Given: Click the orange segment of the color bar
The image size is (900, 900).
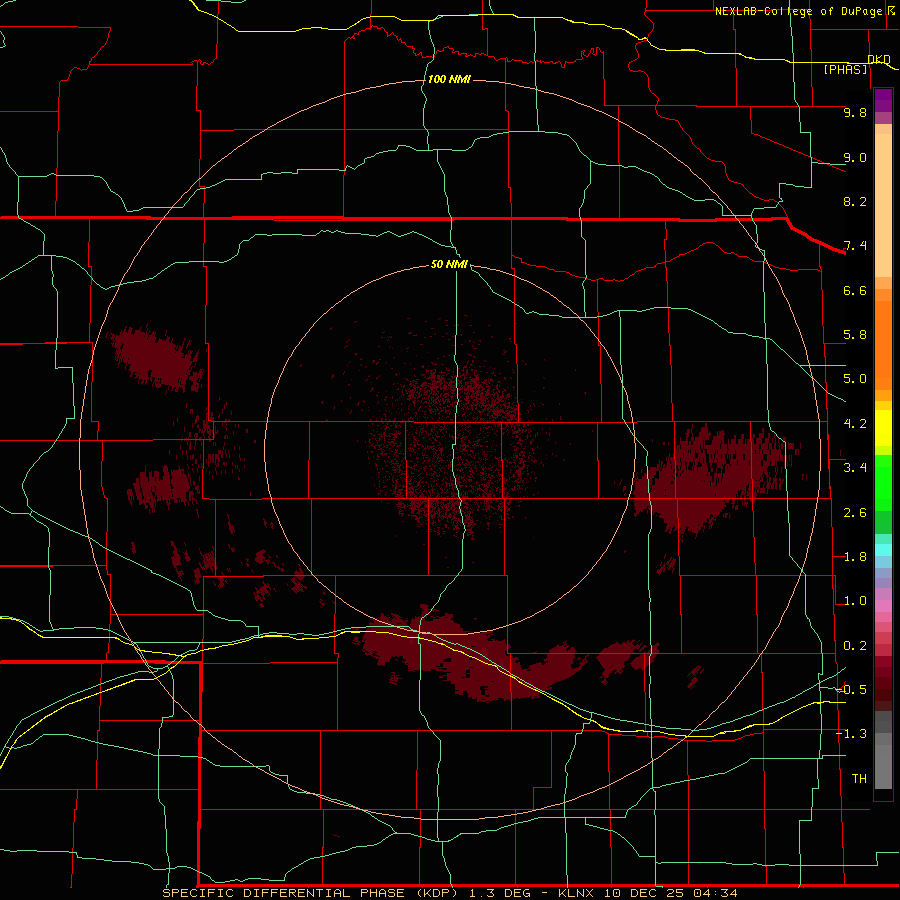Looking at the screenshot, I should tap(883, 344).
